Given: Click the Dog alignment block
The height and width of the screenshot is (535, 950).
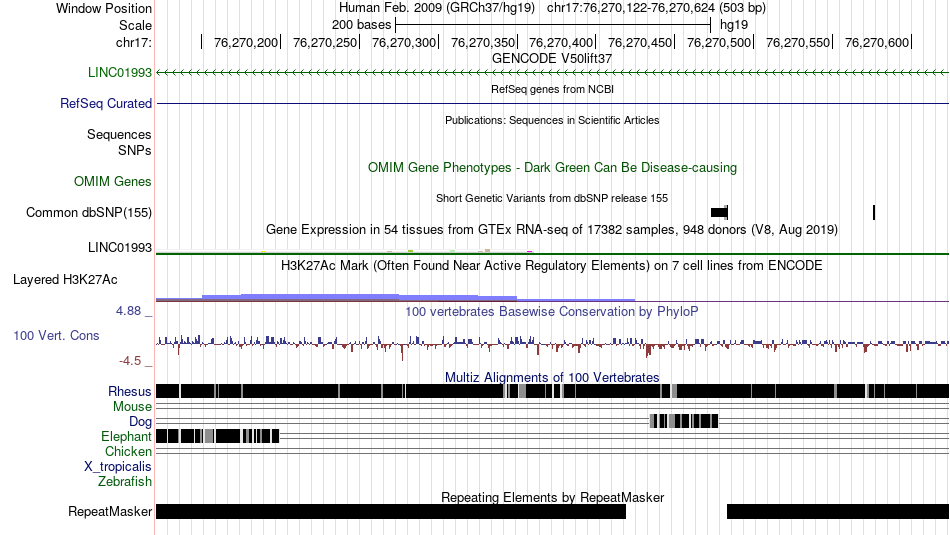Looking at the screenshot, I should (x=684, y=421).
